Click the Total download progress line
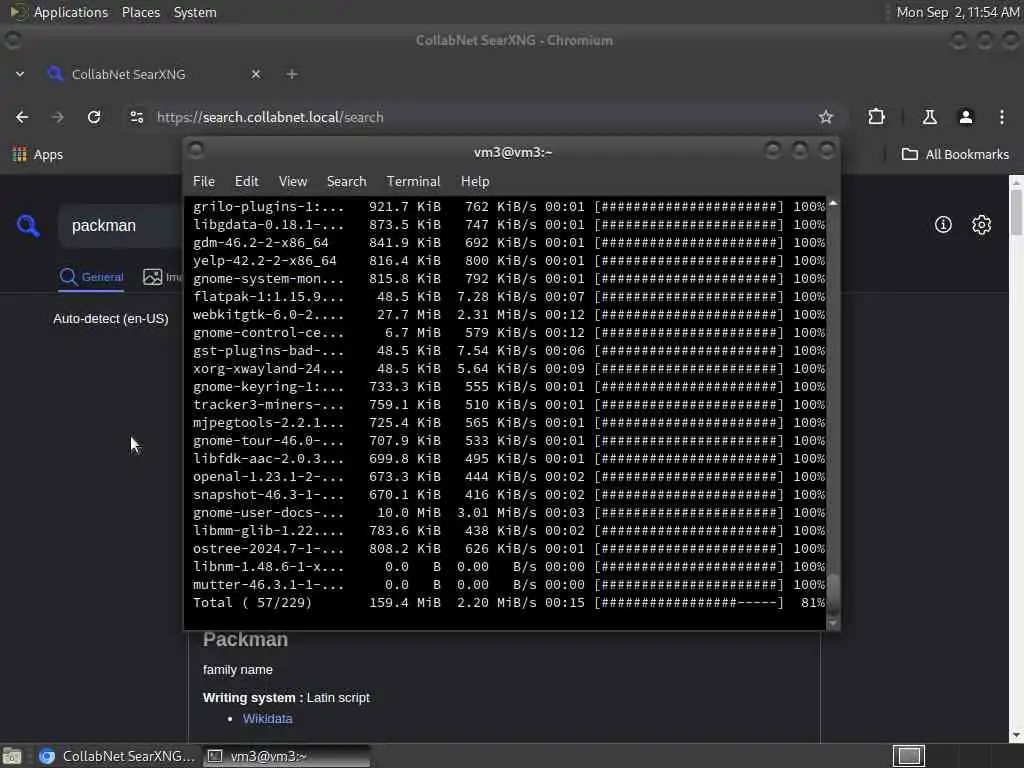The image size is (1024, 768). (509, 602)
